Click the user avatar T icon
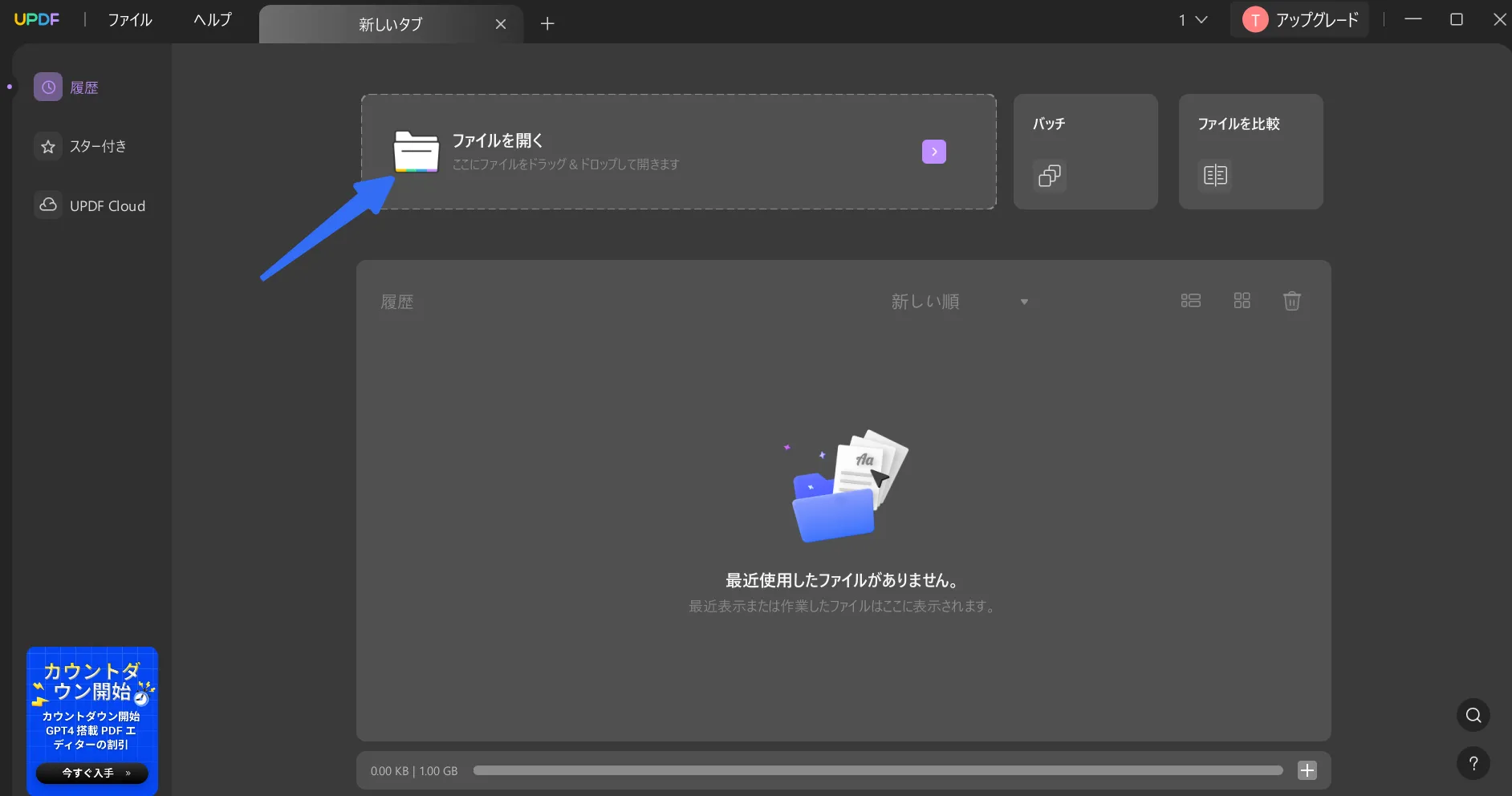The width and height of the screenshot is (1512, 796). [1255, 20]
